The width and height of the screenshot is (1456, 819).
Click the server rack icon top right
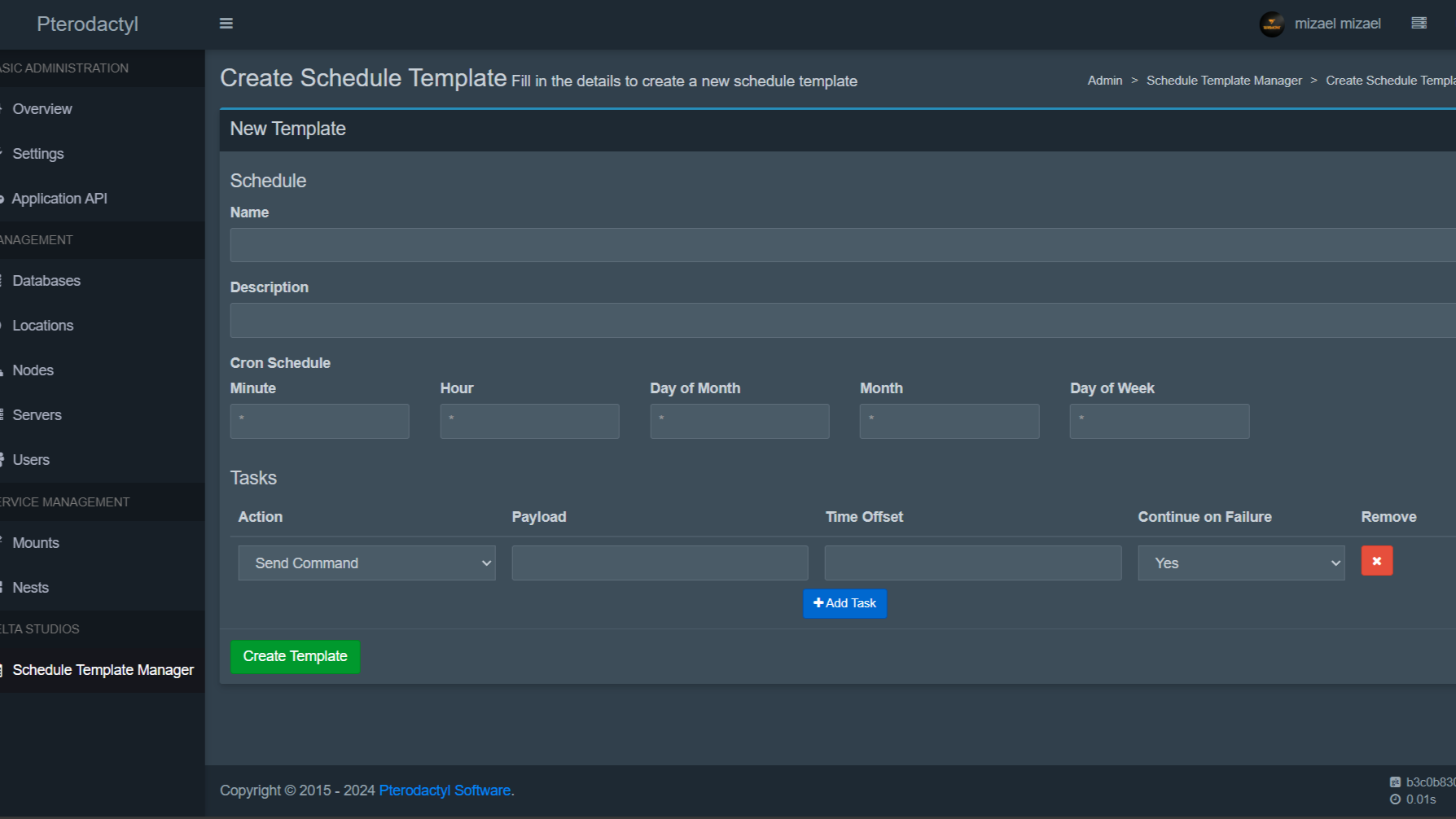click(1419, 23)
